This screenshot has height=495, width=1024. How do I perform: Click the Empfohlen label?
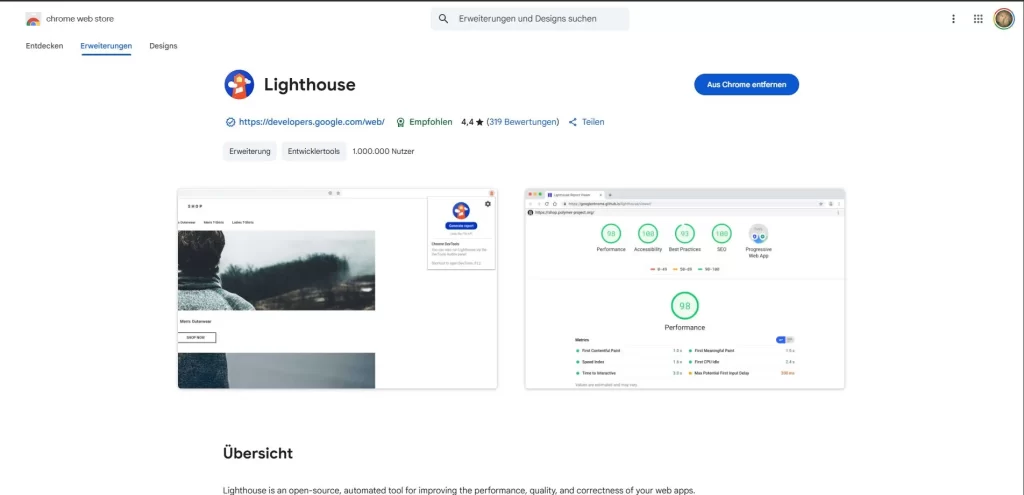430,122
